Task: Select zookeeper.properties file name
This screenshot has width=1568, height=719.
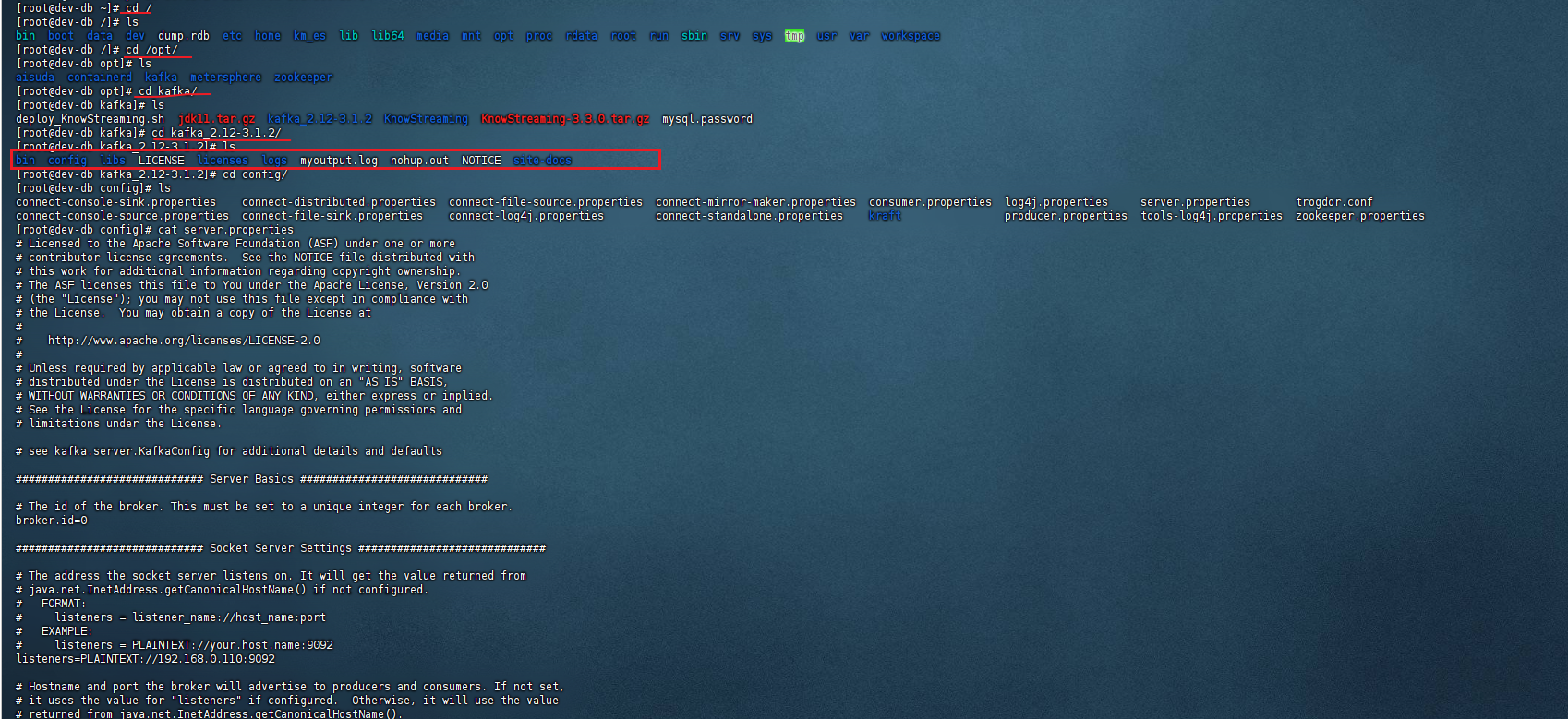Action: click(x=1360, y=216)
